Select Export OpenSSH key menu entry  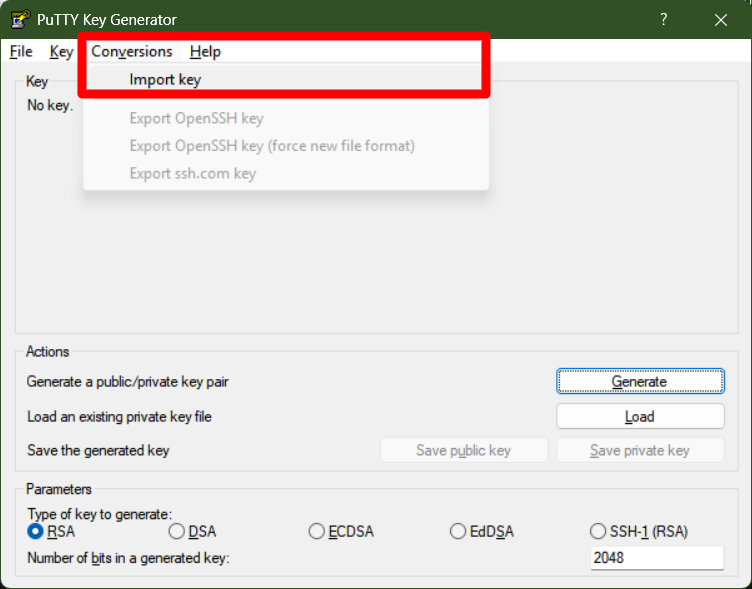(x=286, y=118)
